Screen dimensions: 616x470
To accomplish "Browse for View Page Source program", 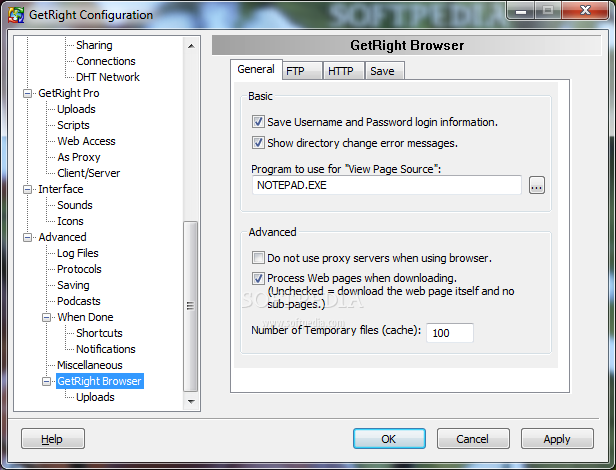I will tap(537, 185).
